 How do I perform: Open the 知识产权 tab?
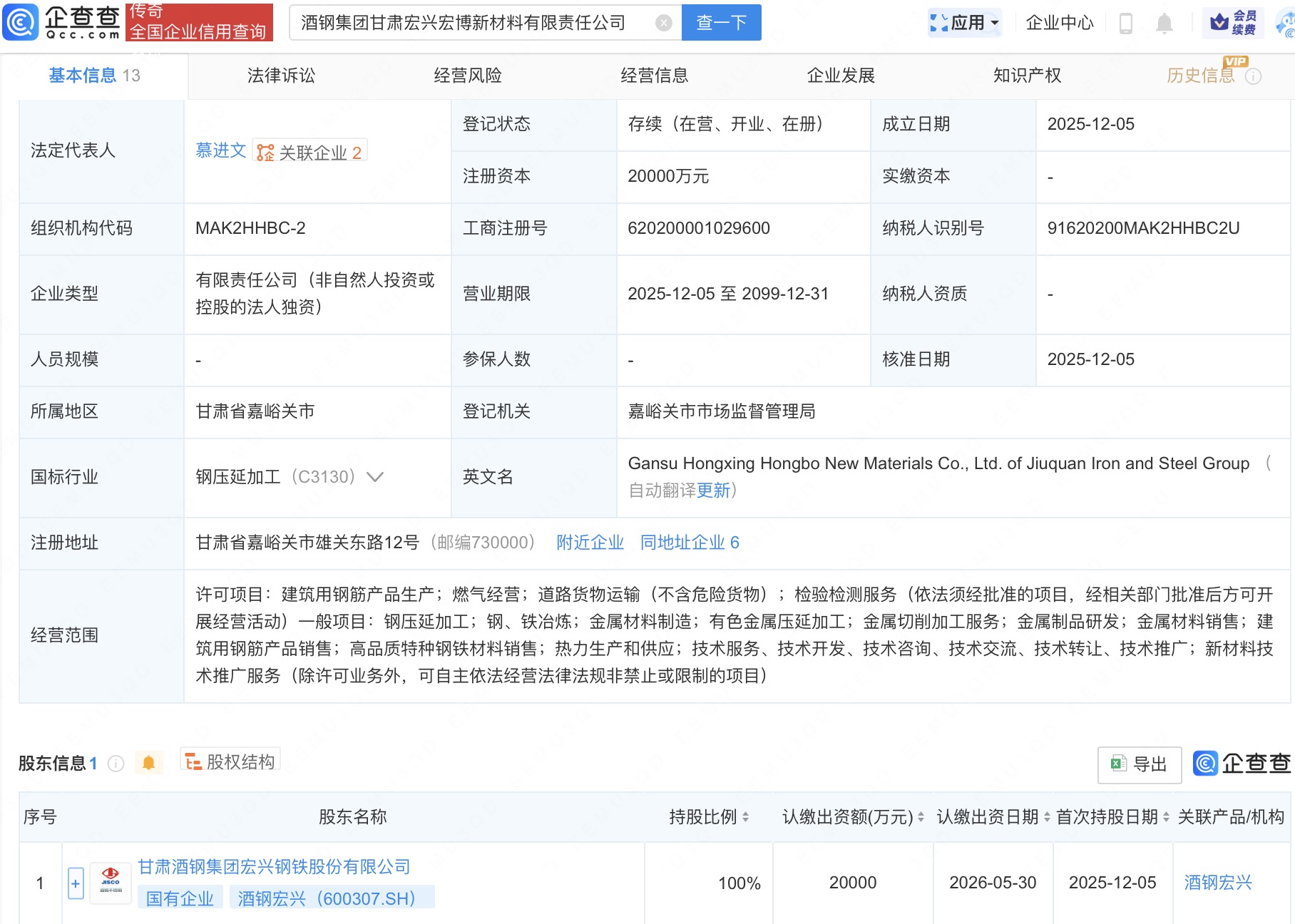coord(1025,75)
